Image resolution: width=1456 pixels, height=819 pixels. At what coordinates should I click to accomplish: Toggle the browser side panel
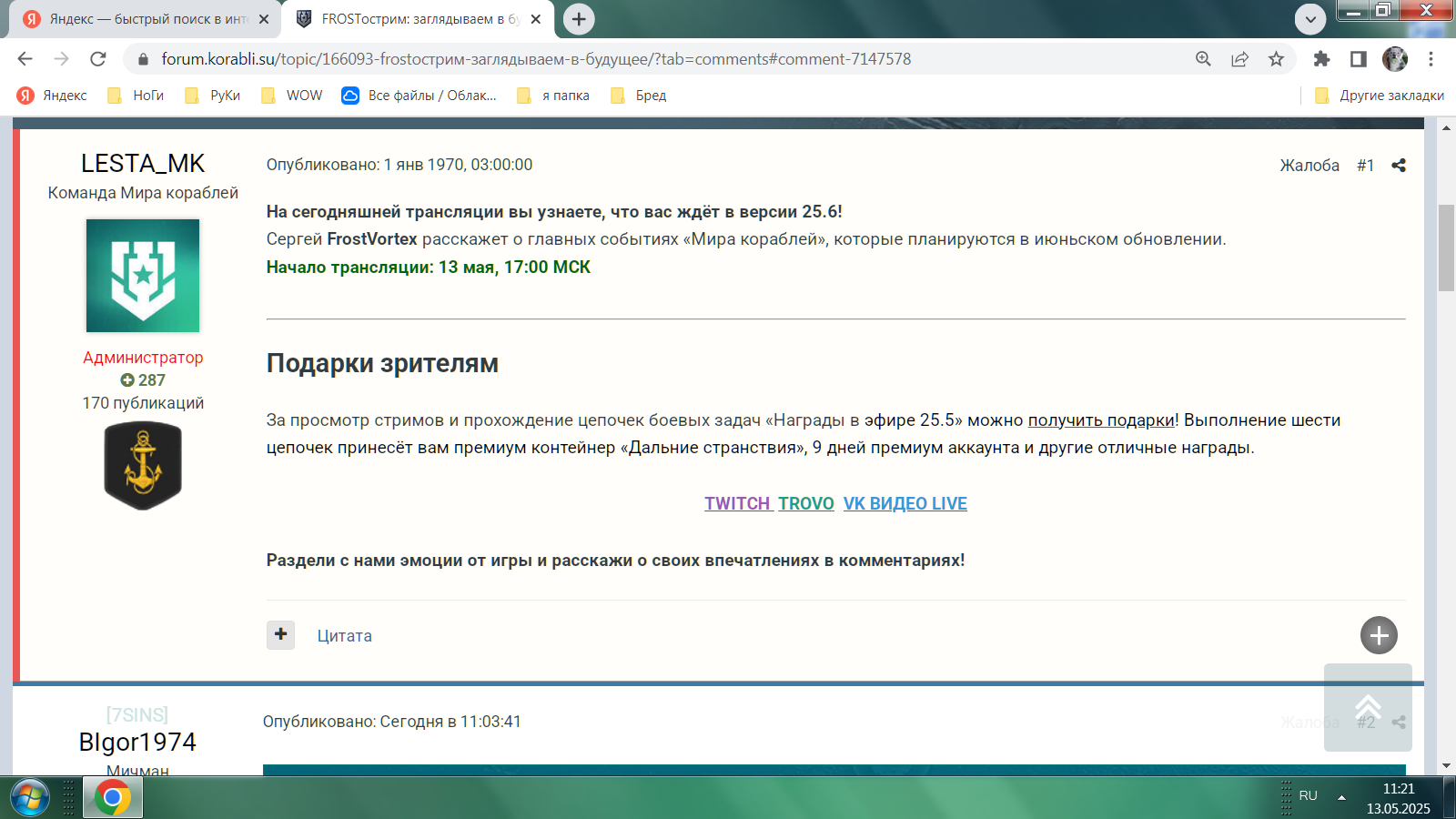(1358, 59)
